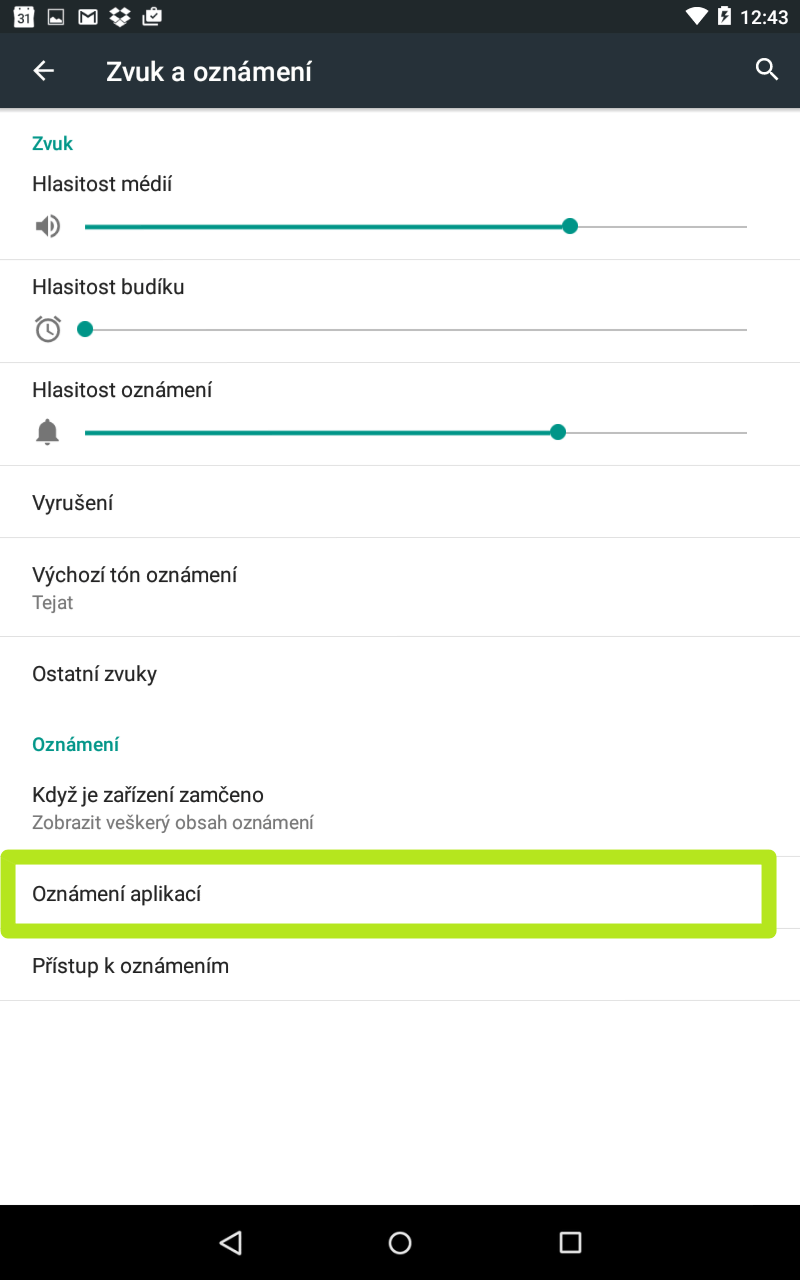Adjust the Hlasitost oznámení slider handle
This screenshot has height=1280, width=800.
(558, 432)
